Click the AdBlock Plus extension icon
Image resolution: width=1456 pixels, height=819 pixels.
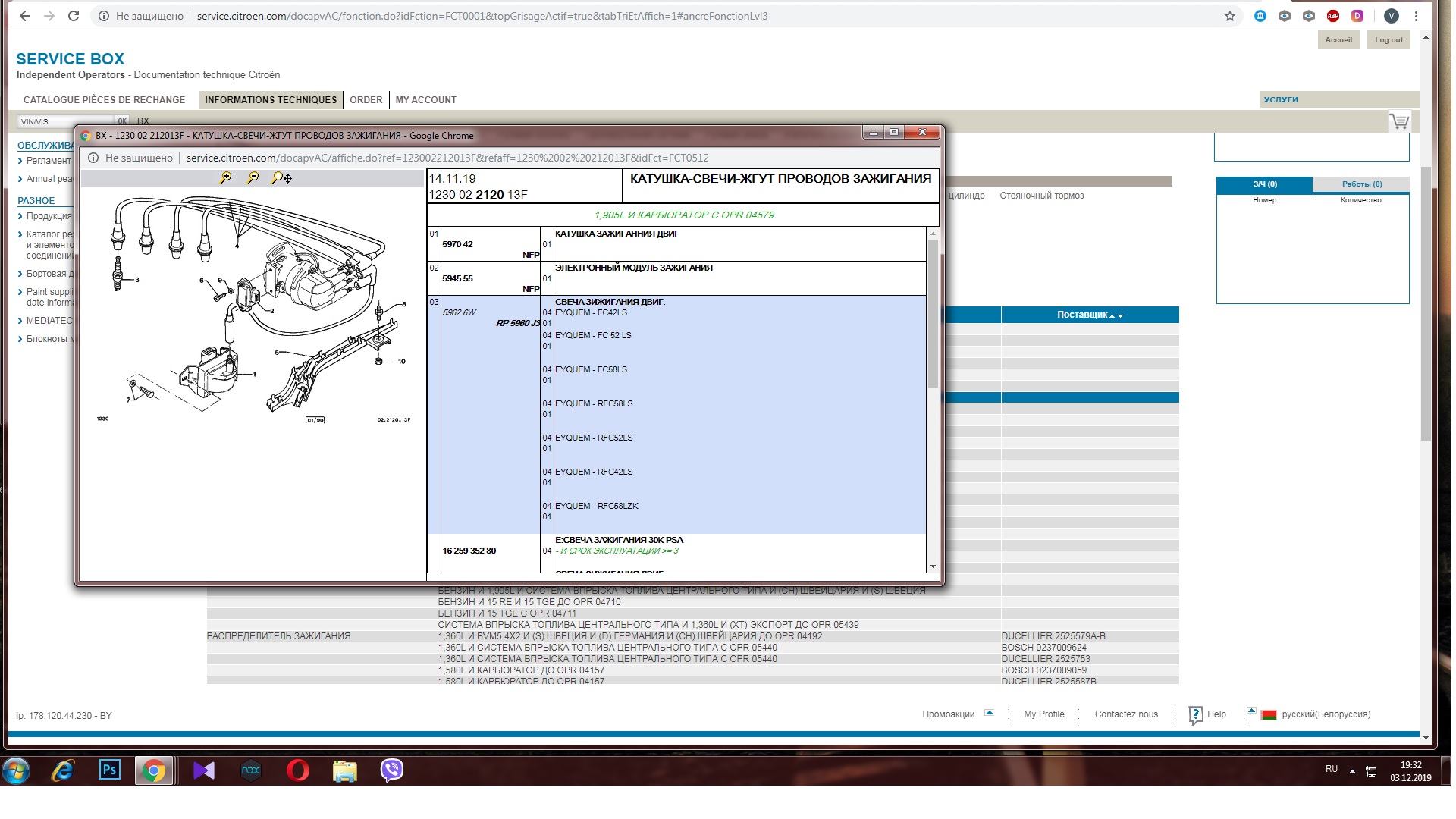tap(1332, 16)
